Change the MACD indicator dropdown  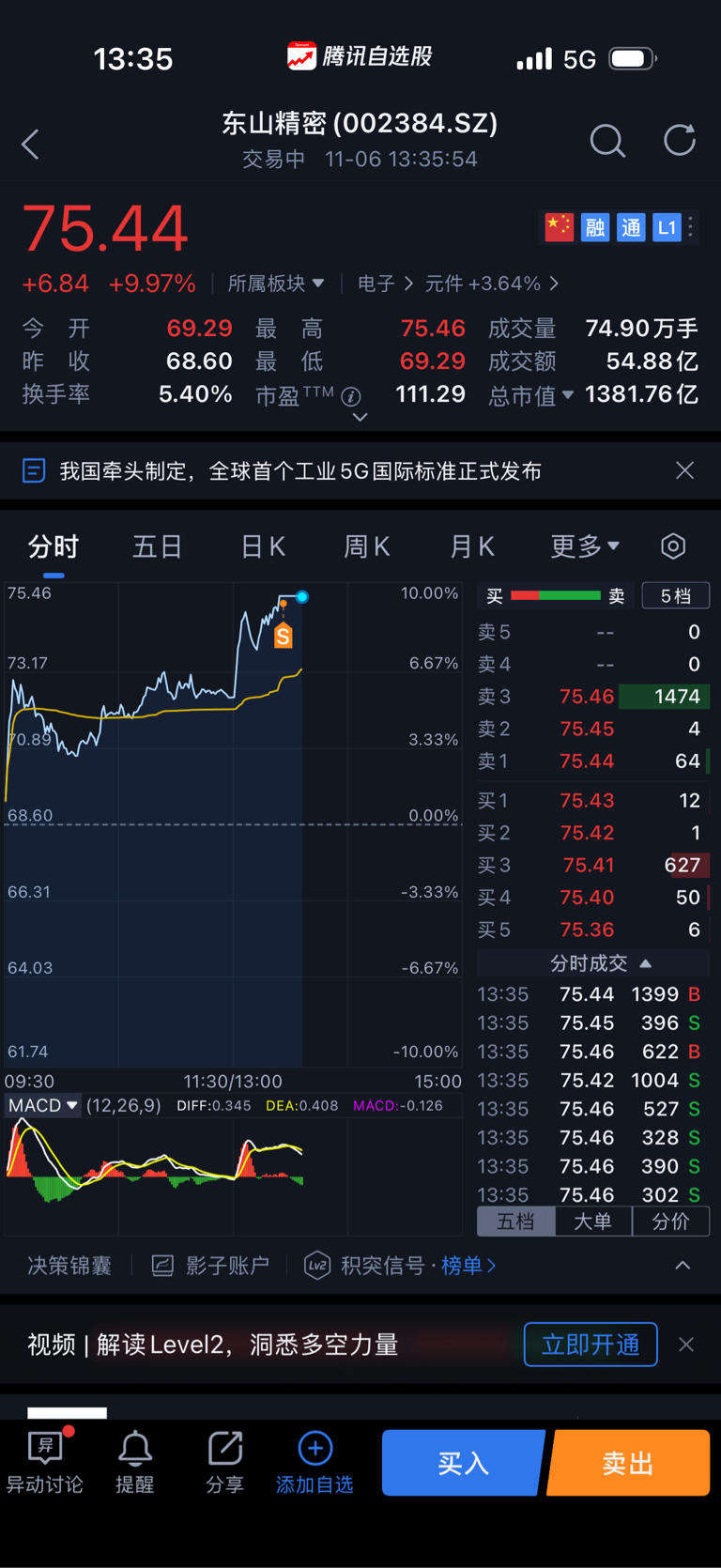click(x=43, y=1105)
